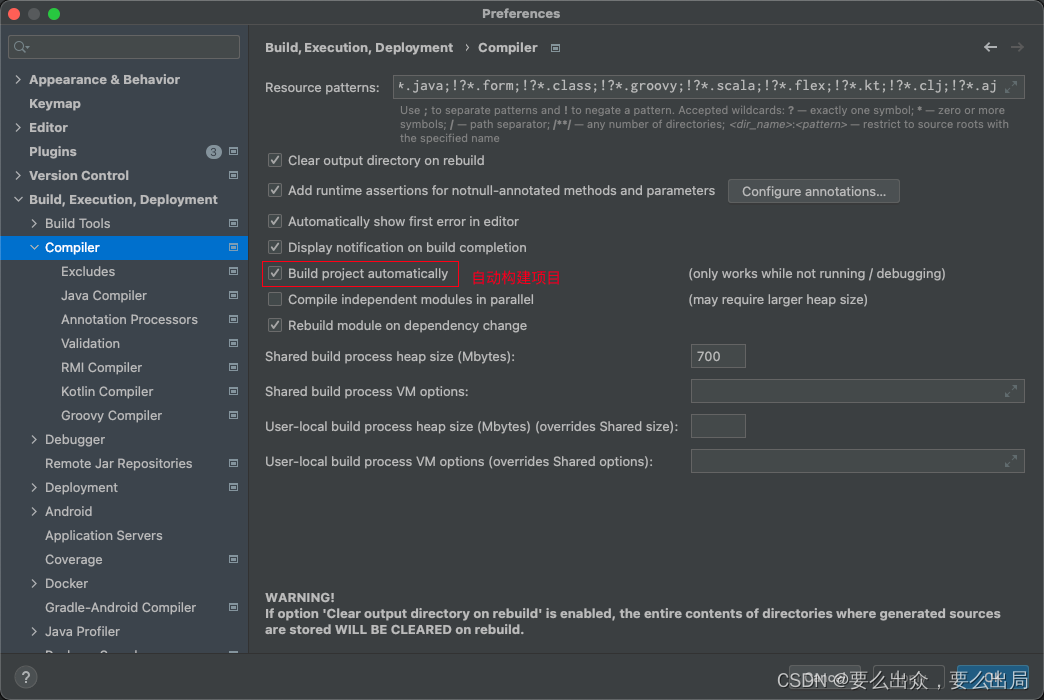
Task: Enable Compile independent modules in parallel
Action: [275, 299]
